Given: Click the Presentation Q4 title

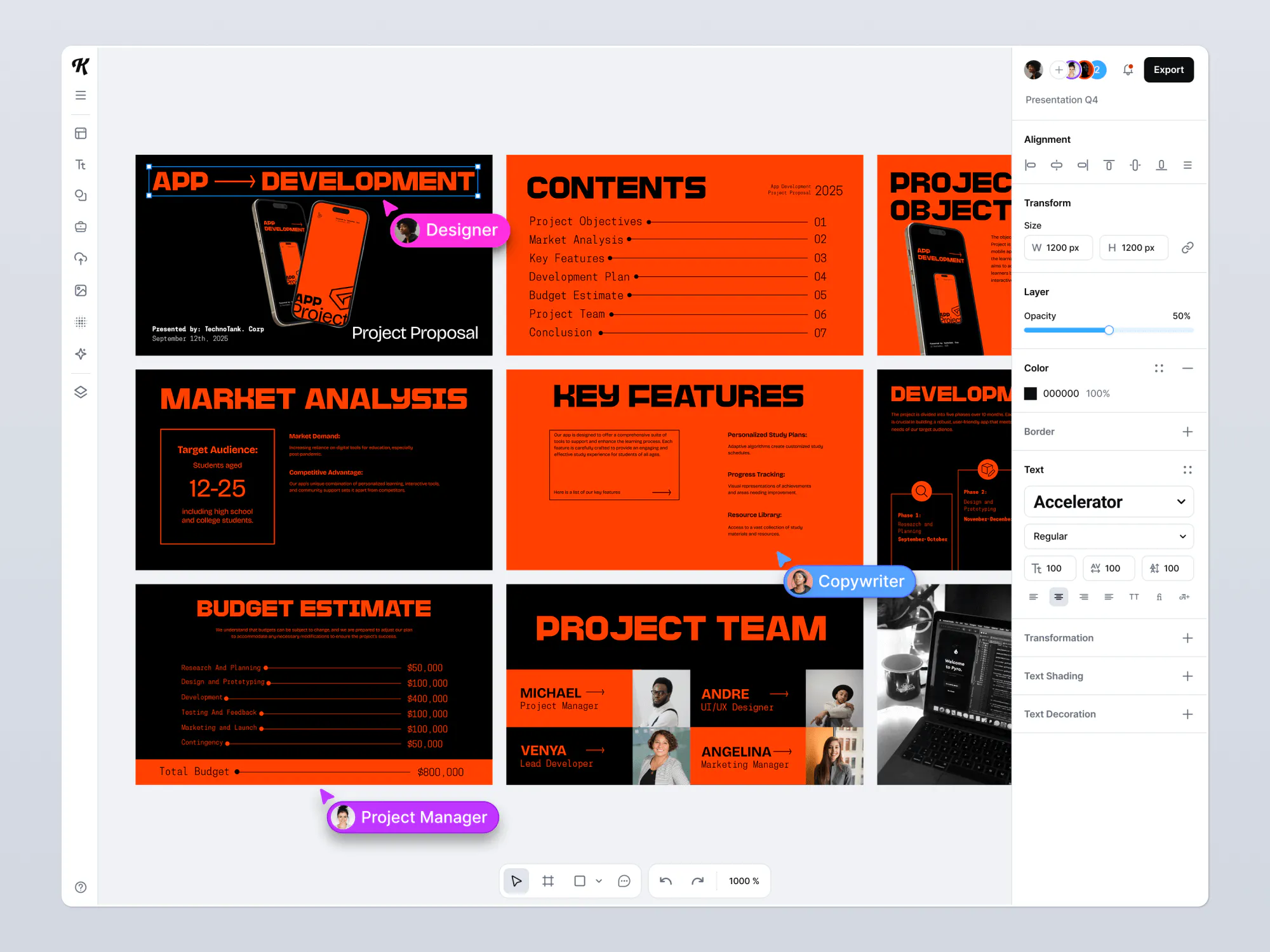Looking at the screenshot, I should click(1061, 100).
